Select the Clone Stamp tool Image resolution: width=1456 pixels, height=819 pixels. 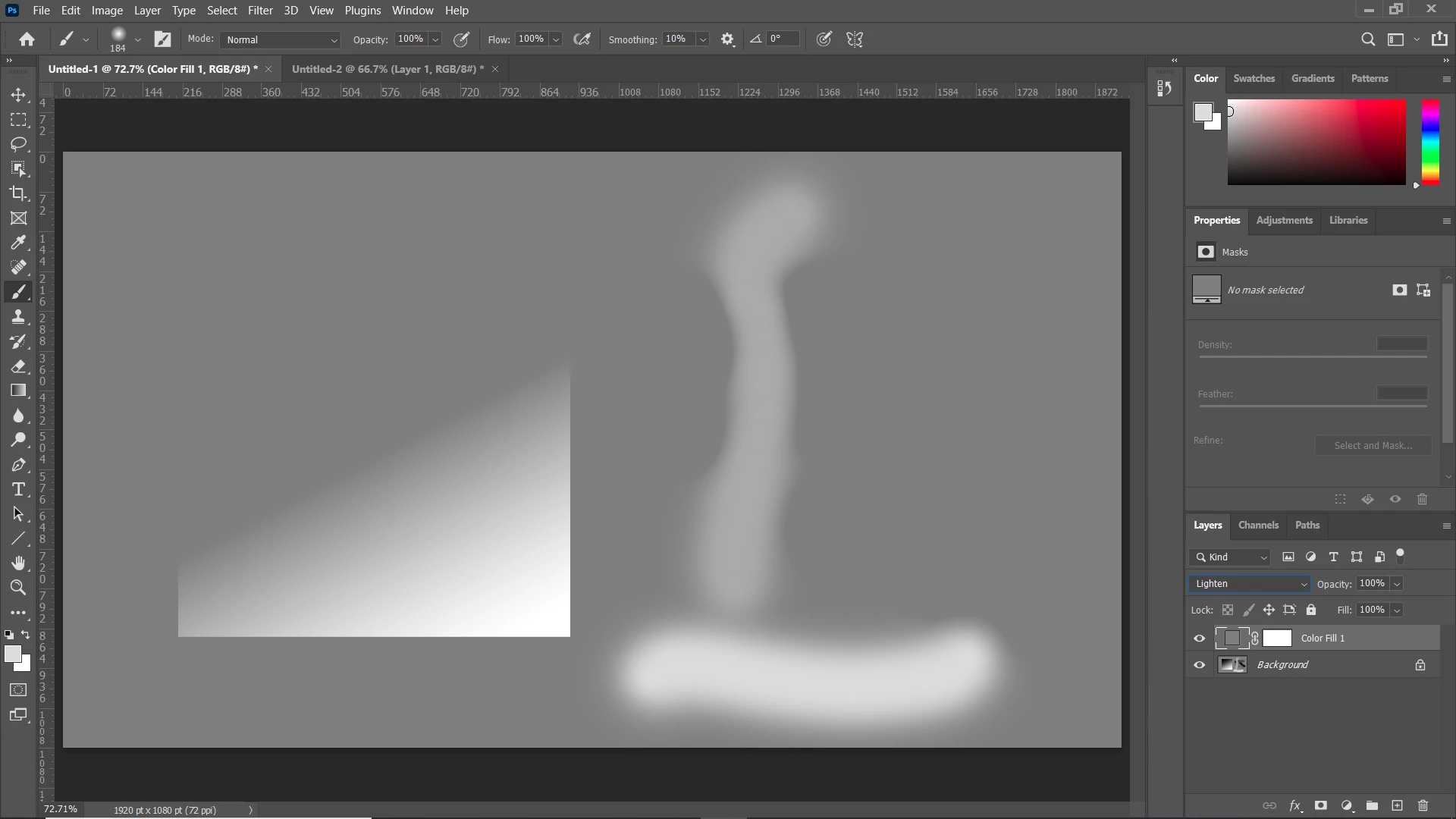point(18,317)
